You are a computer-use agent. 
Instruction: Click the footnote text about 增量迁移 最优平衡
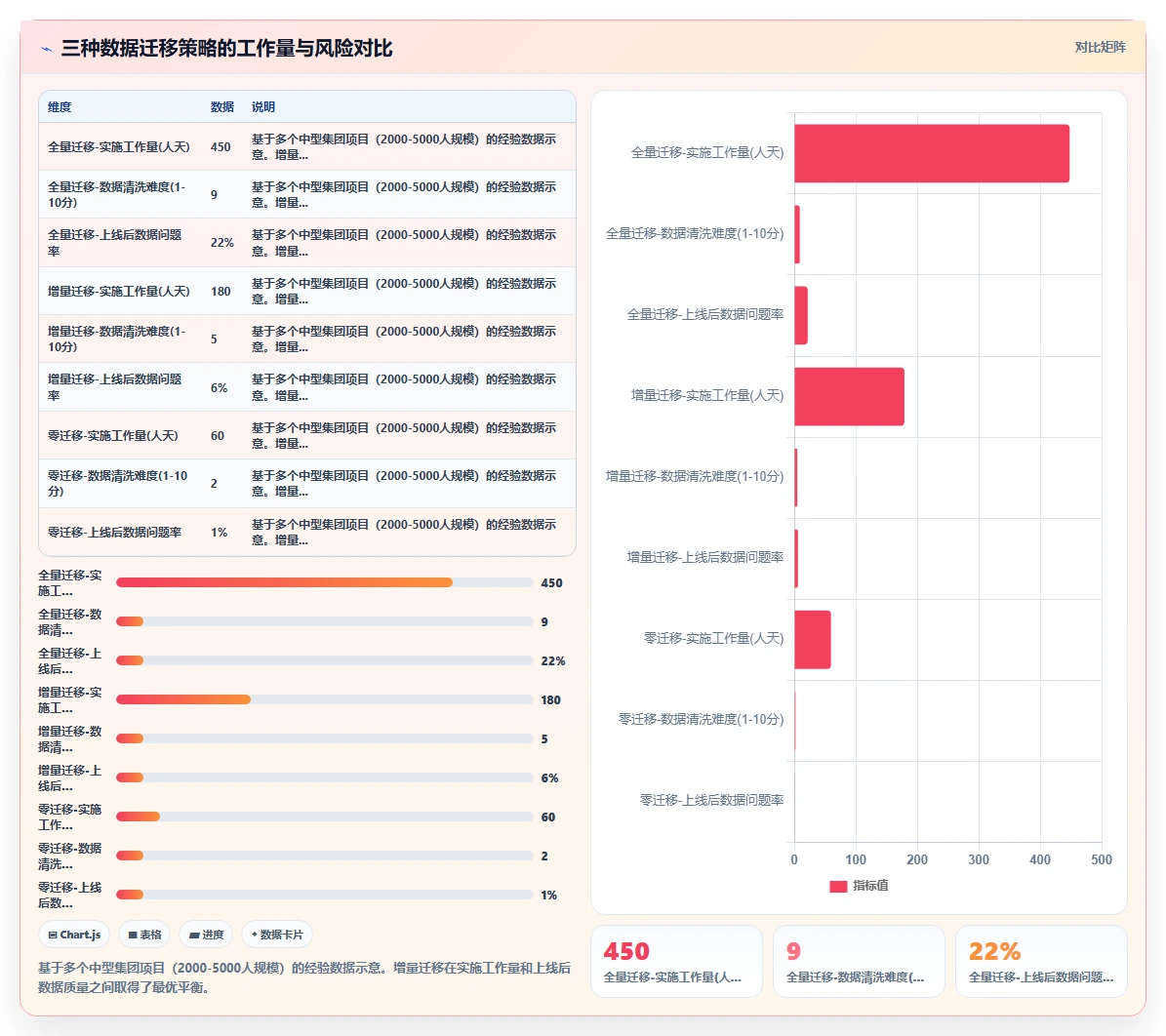click(x=304, y=977)
